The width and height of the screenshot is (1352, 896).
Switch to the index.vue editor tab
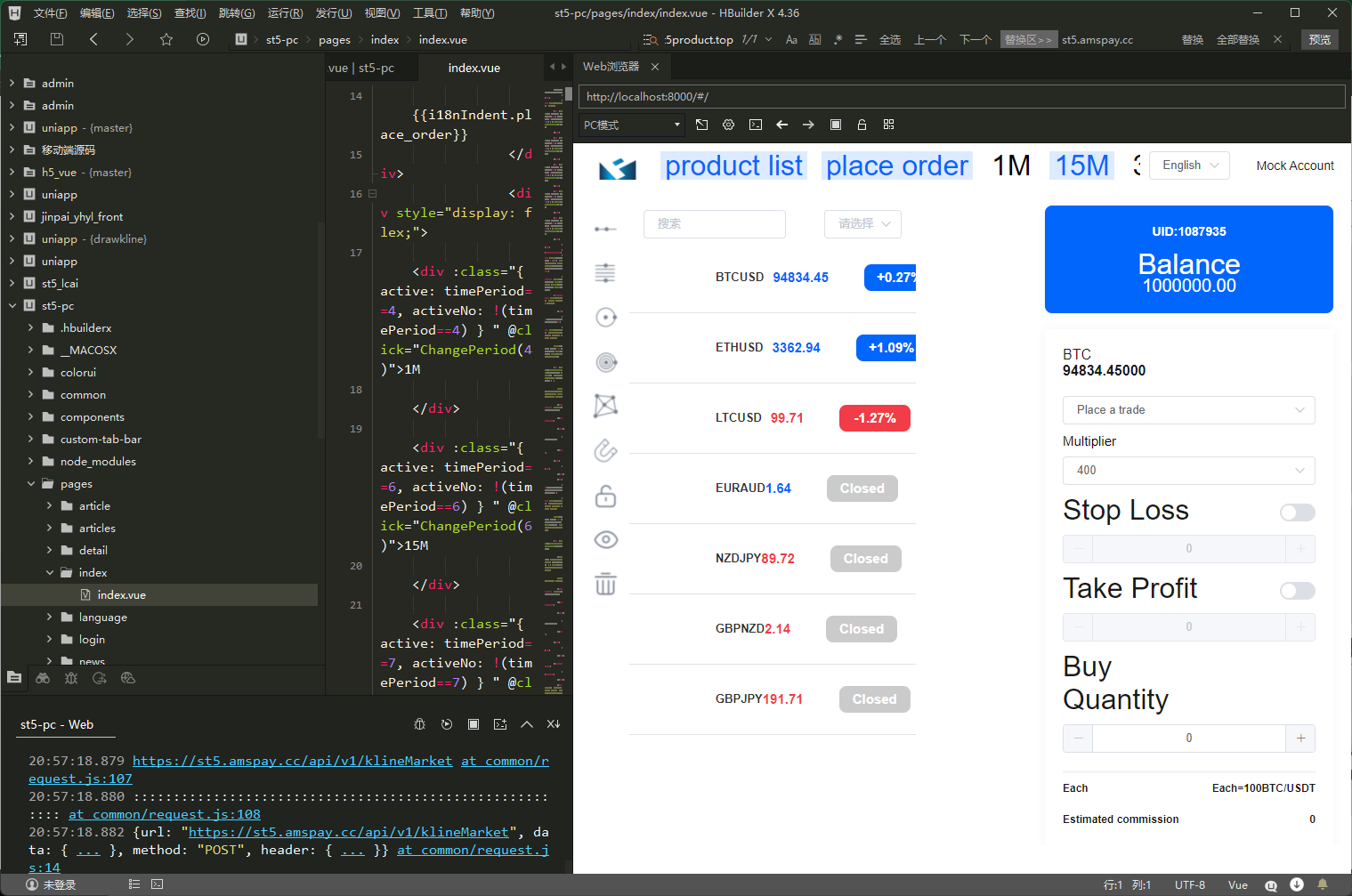474,69
